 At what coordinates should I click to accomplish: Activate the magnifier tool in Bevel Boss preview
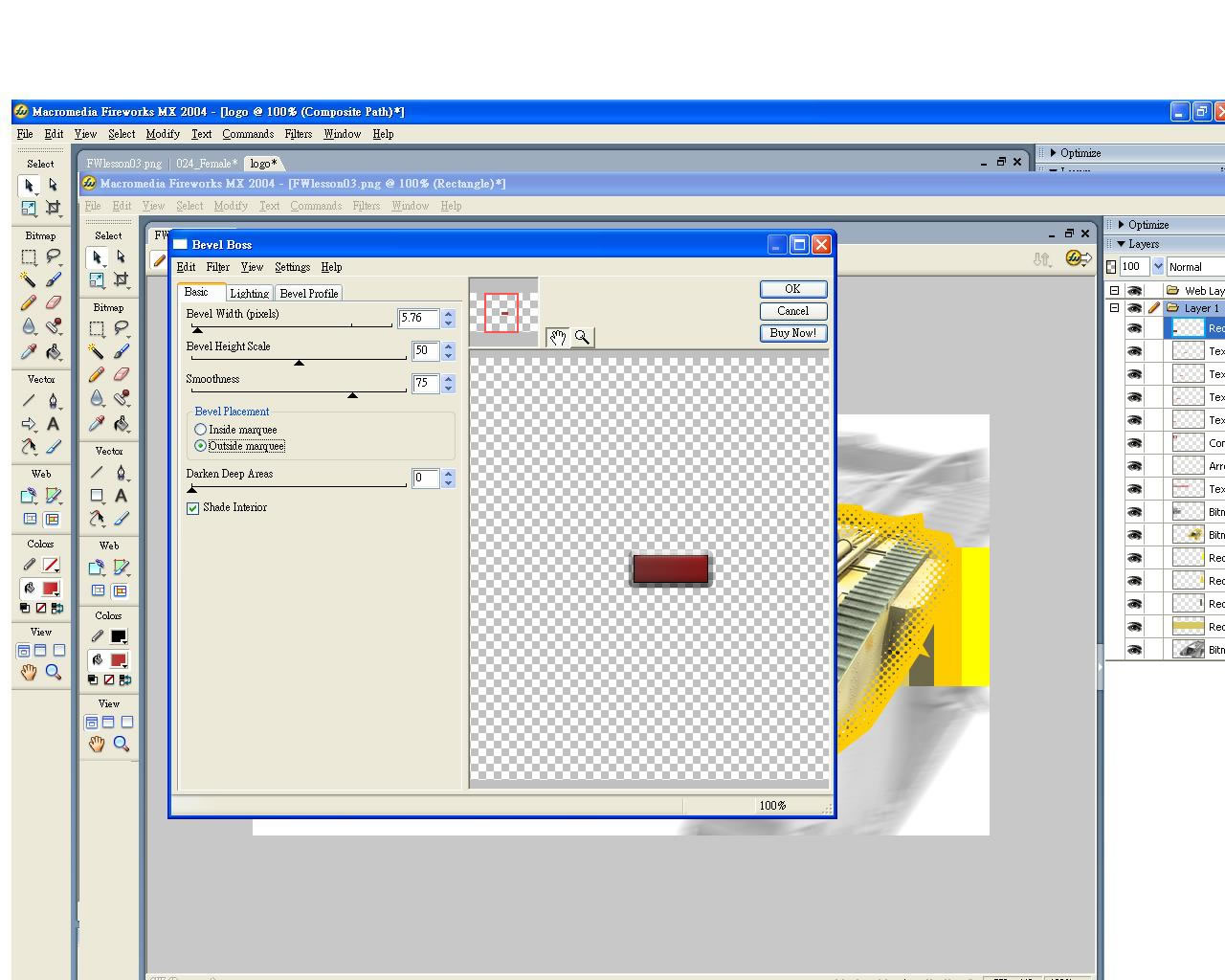coord(581,337)
